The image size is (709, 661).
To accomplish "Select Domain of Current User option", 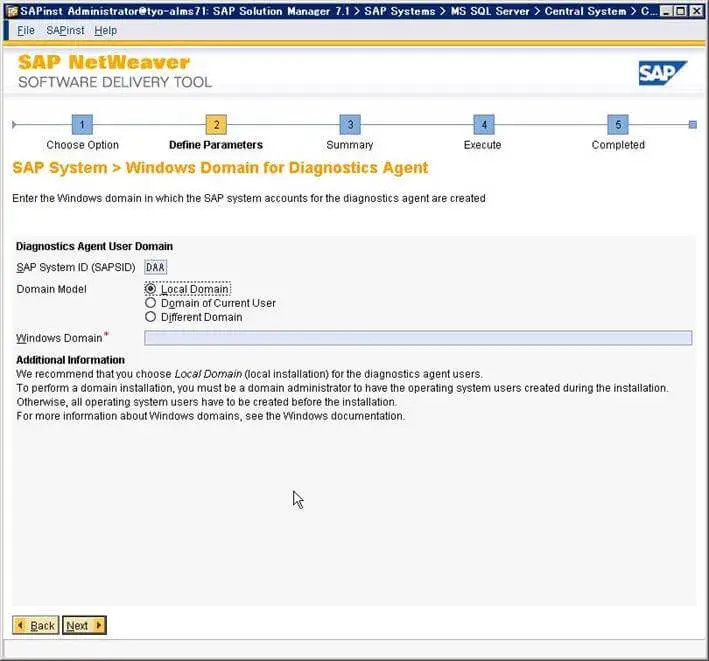I will coord(151,302).
